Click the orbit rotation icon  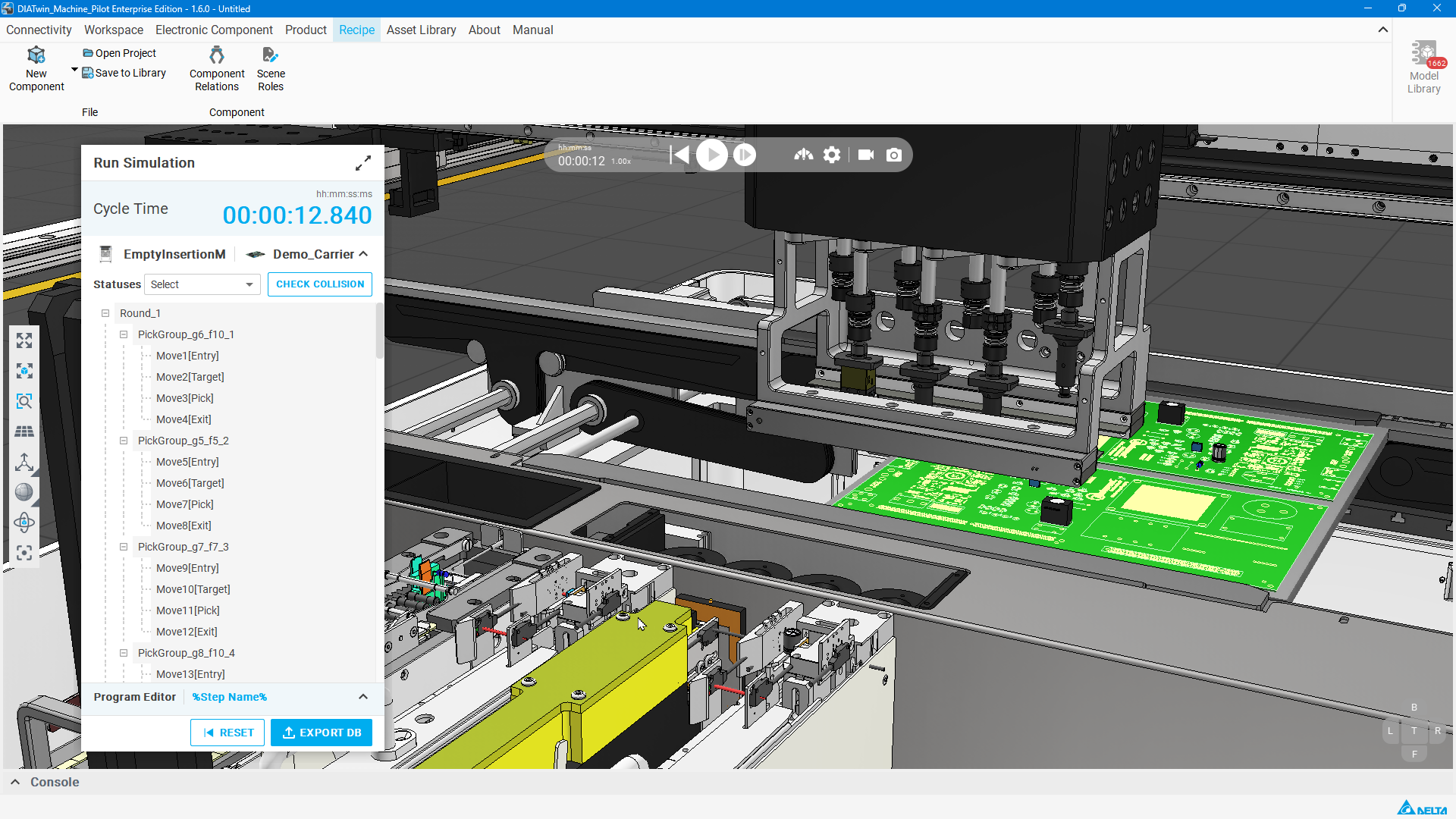[24, 522]
